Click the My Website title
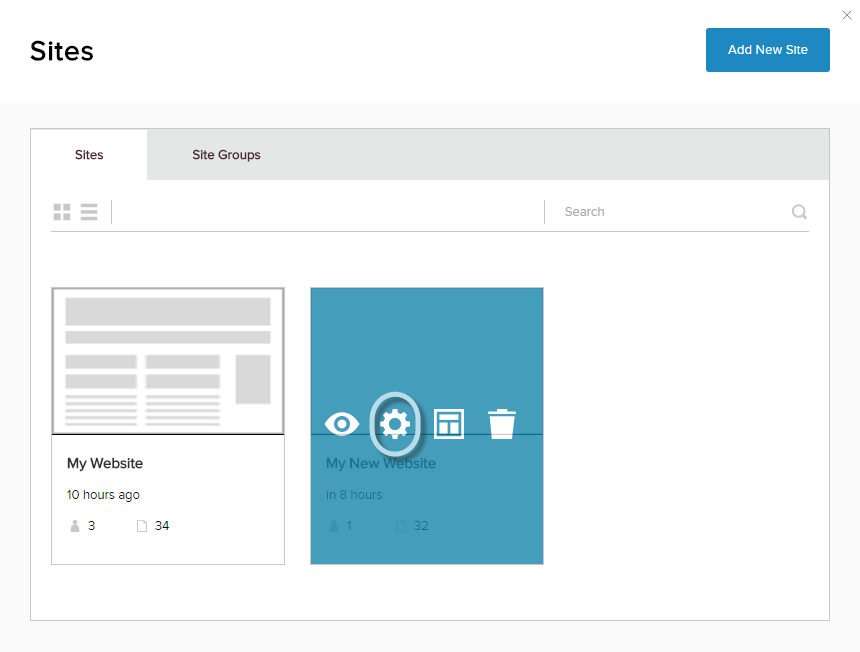Viewport: 860px width, 652px height. pos(105,463)
